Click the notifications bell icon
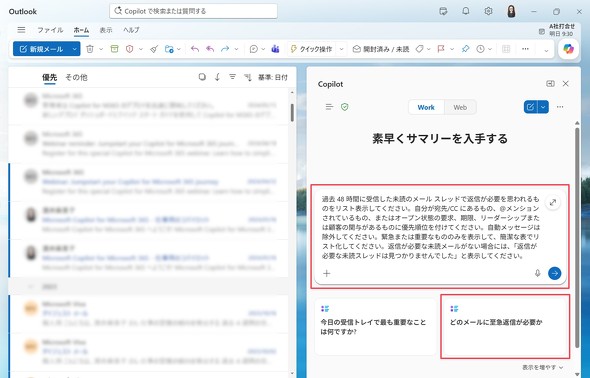Viewport: 590px width, 378px height. pos(465,11)
